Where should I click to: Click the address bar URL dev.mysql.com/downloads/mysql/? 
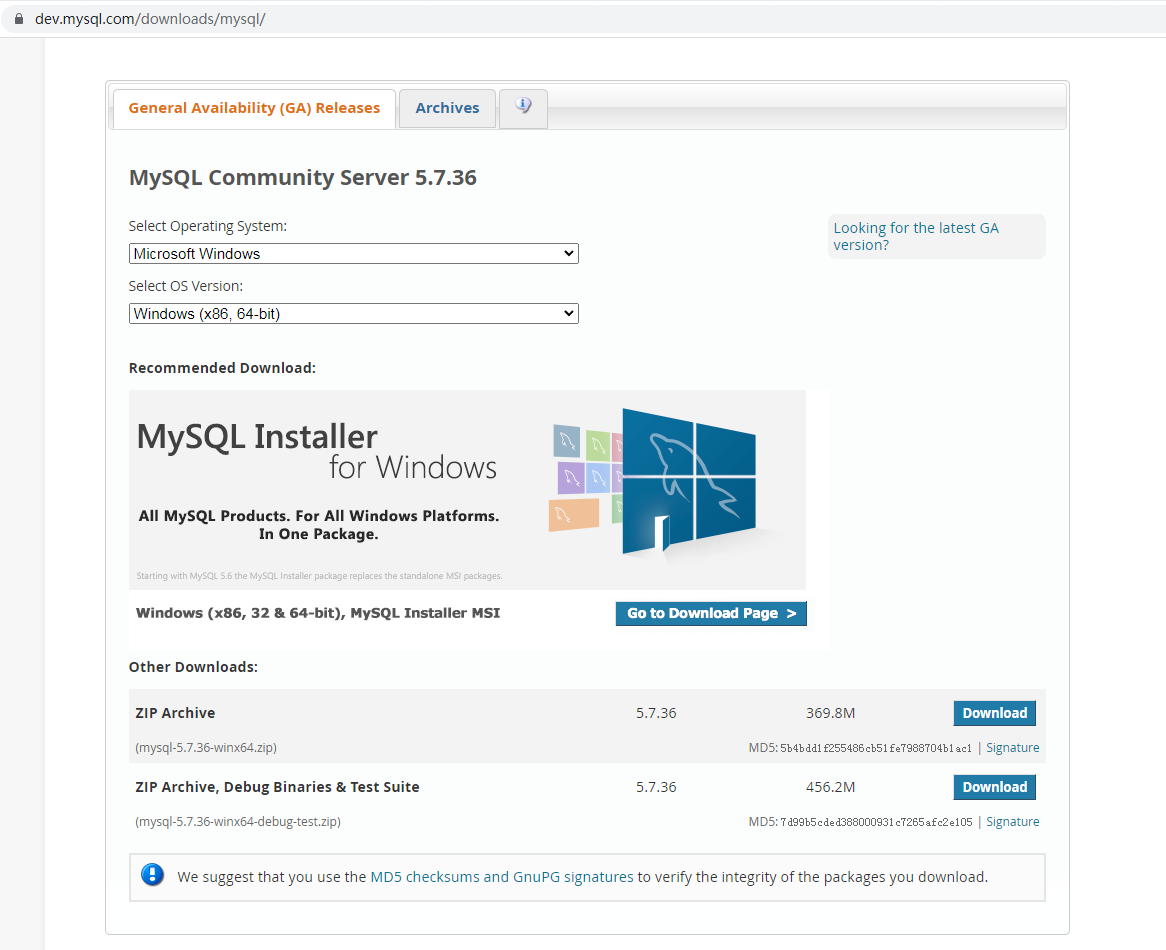coord(150,19)
